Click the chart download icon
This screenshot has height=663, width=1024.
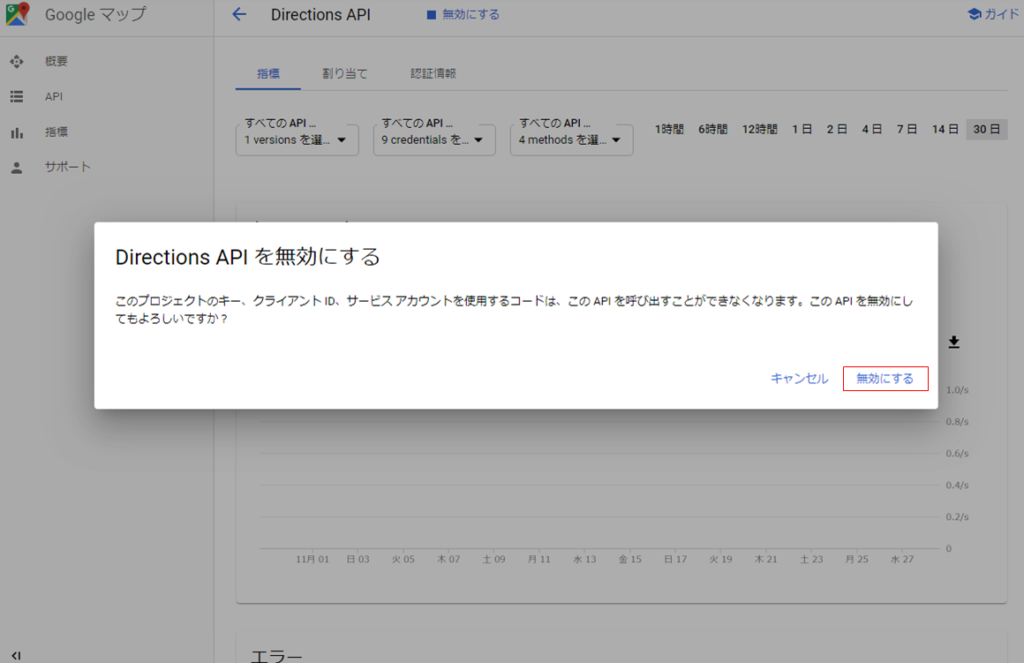[953, 342]
